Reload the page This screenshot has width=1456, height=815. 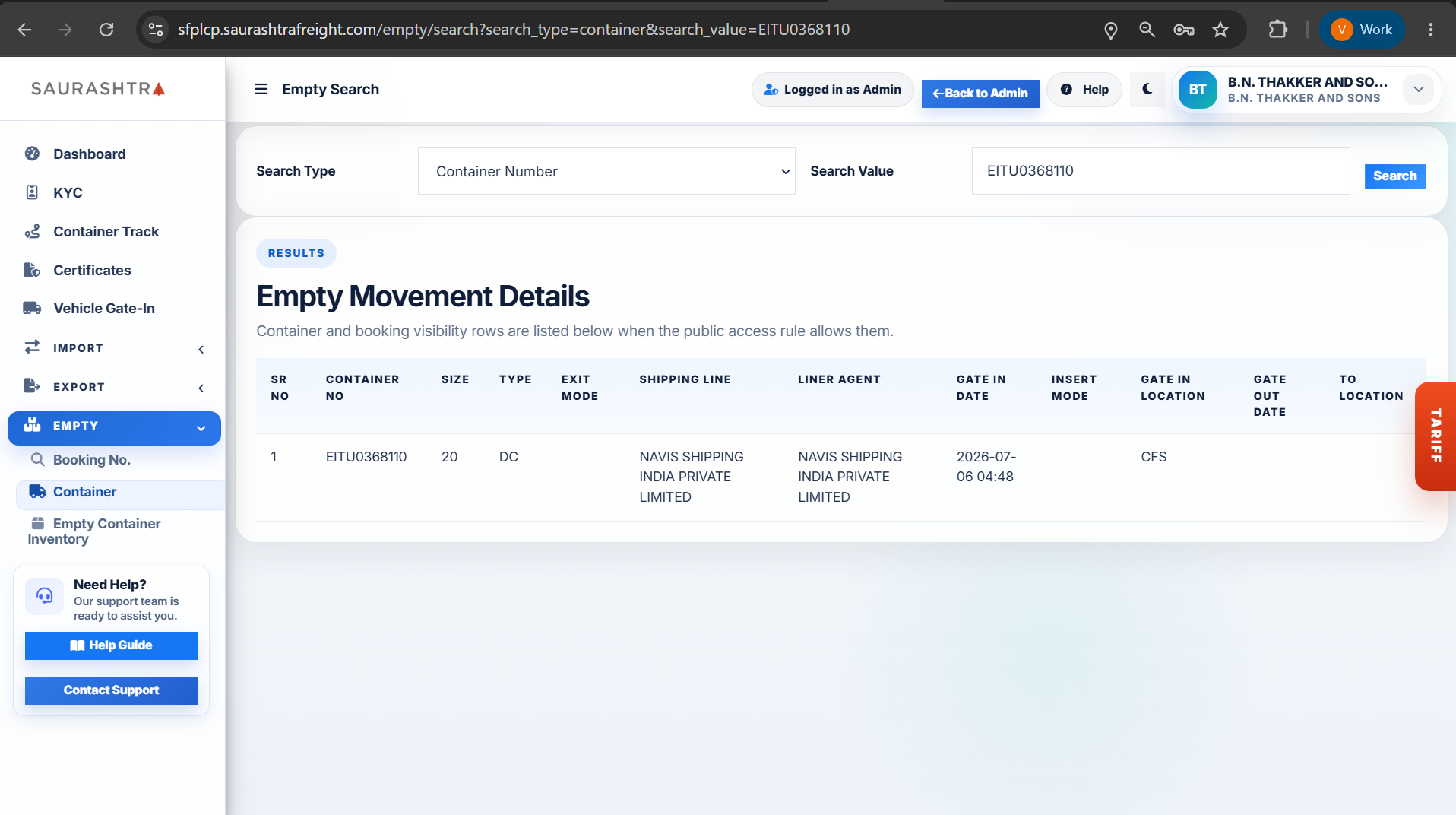(106, 30)
